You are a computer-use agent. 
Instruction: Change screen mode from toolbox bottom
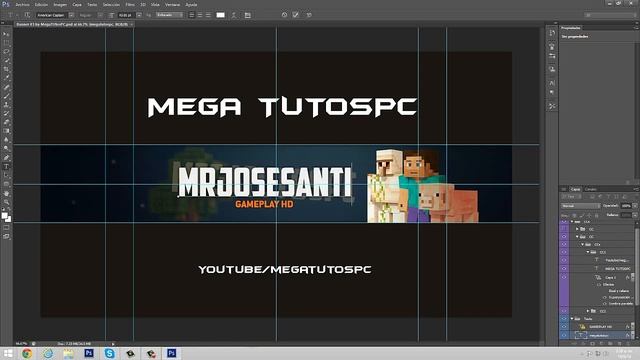click(6, 236)
